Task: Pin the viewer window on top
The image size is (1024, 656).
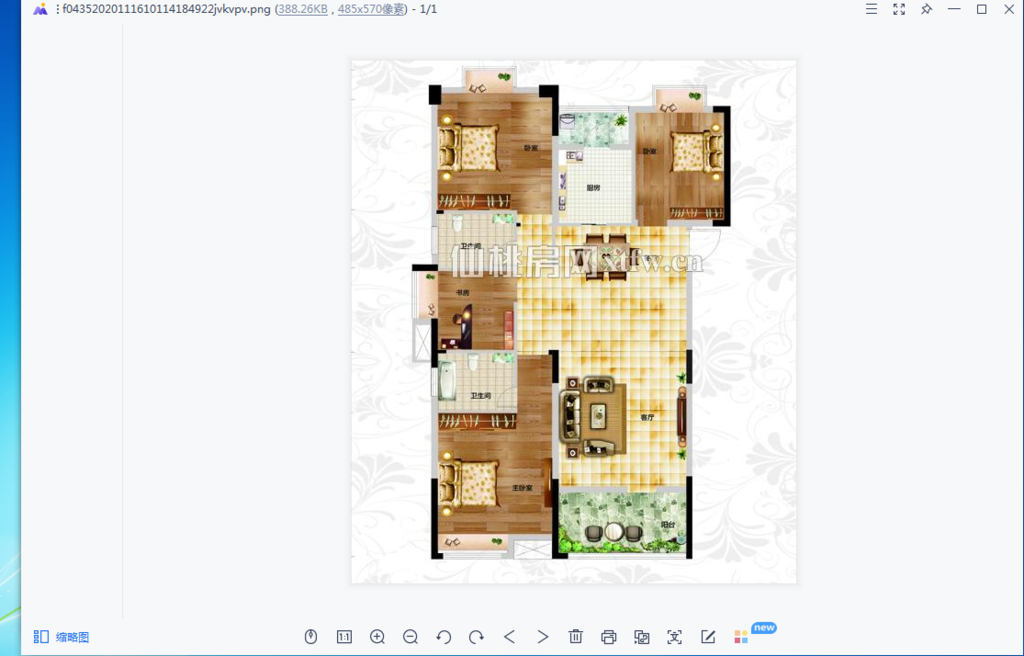Action: 925,9
